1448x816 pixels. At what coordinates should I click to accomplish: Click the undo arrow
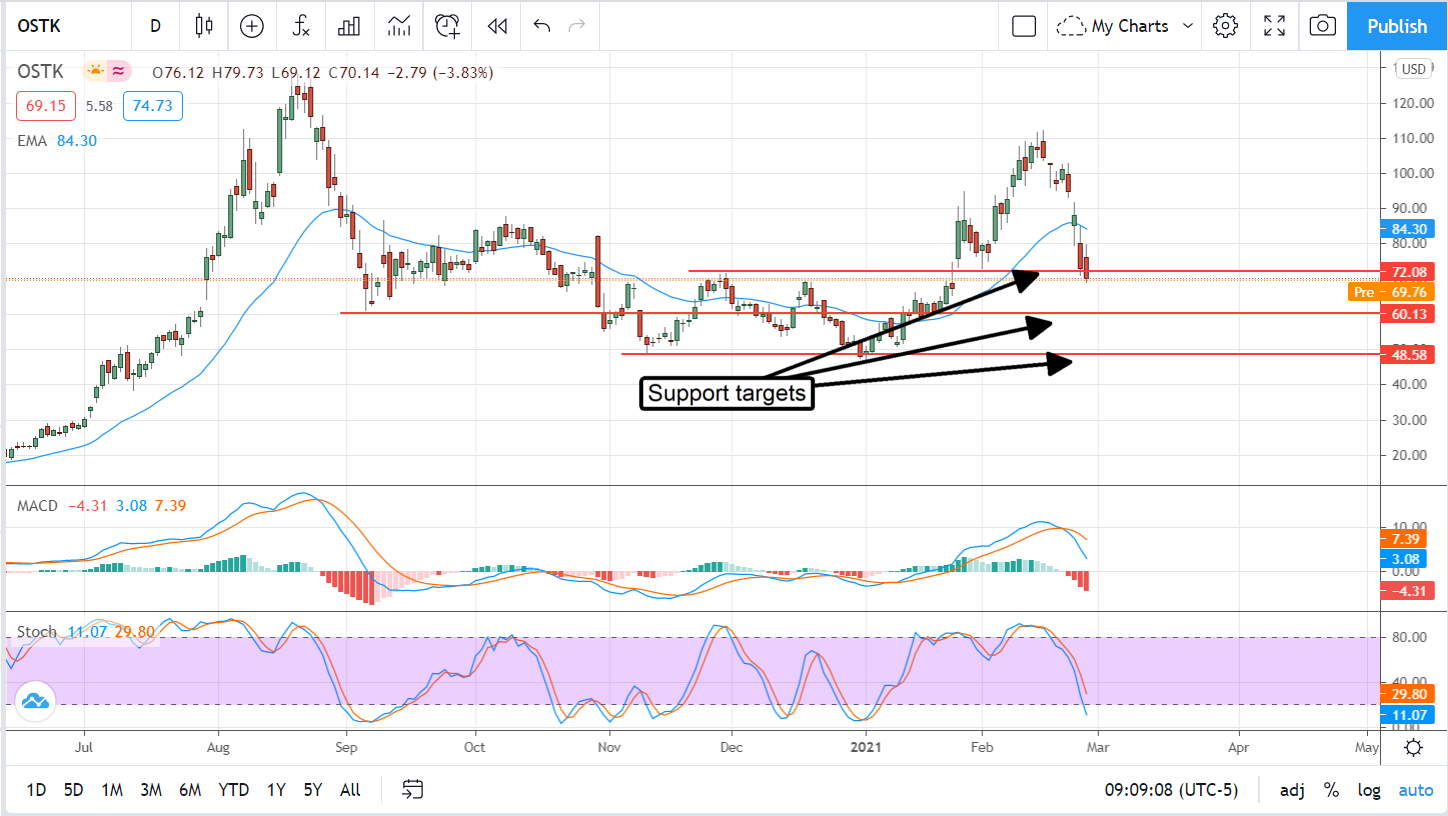pyautogui.click(x=542, y=26)
